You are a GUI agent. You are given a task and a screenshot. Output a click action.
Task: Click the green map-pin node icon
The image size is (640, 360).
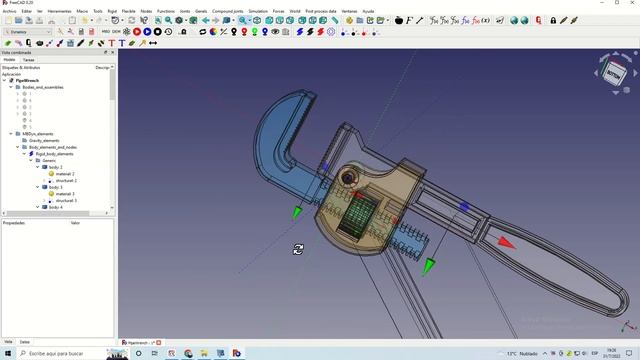point(255,32)
